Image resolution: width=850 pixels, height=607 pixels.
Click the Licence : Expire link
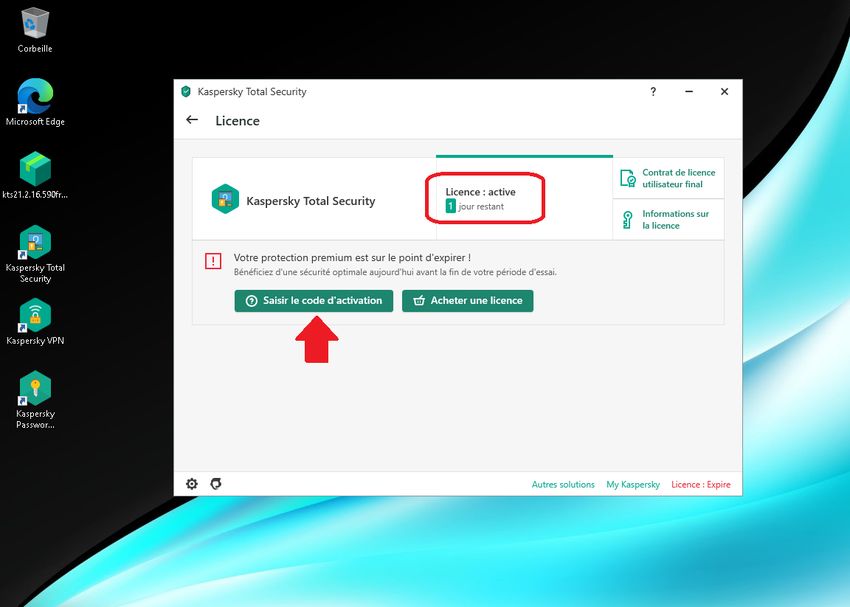click(x=700, y=484)
